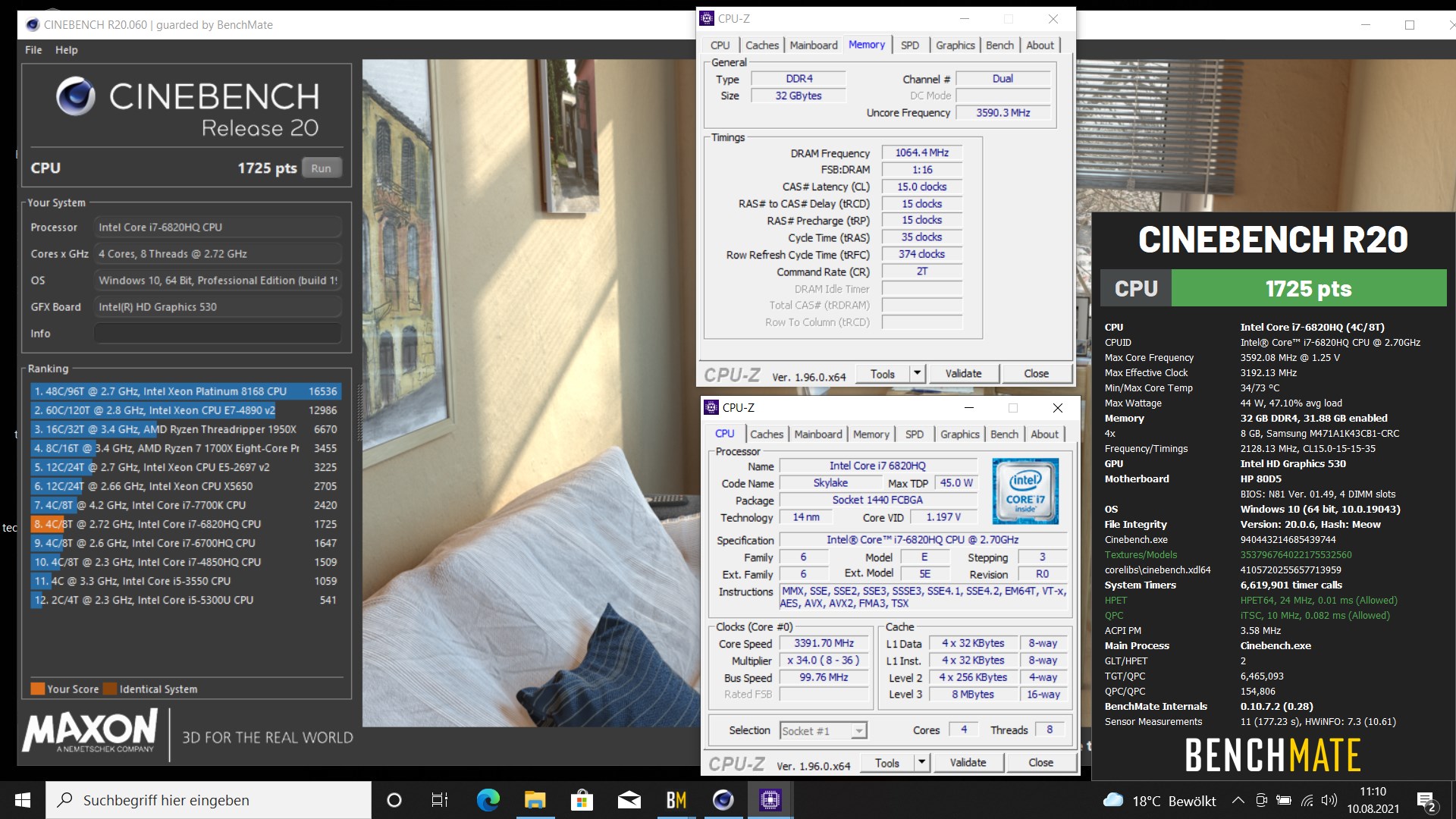Open Bench tab in lower CPU-Z window
Screen dimensions: 1456x819
coord(1004,435)
